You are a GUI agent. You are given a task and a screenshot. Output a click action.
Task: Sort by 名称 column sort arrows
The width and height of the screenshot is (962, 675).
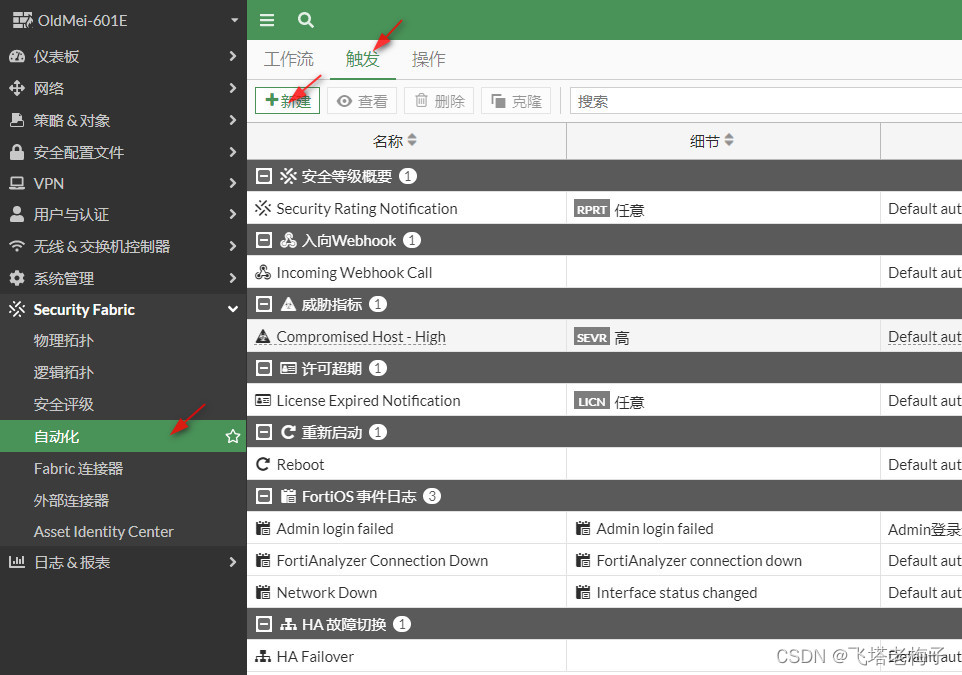[x=412, y=140]
